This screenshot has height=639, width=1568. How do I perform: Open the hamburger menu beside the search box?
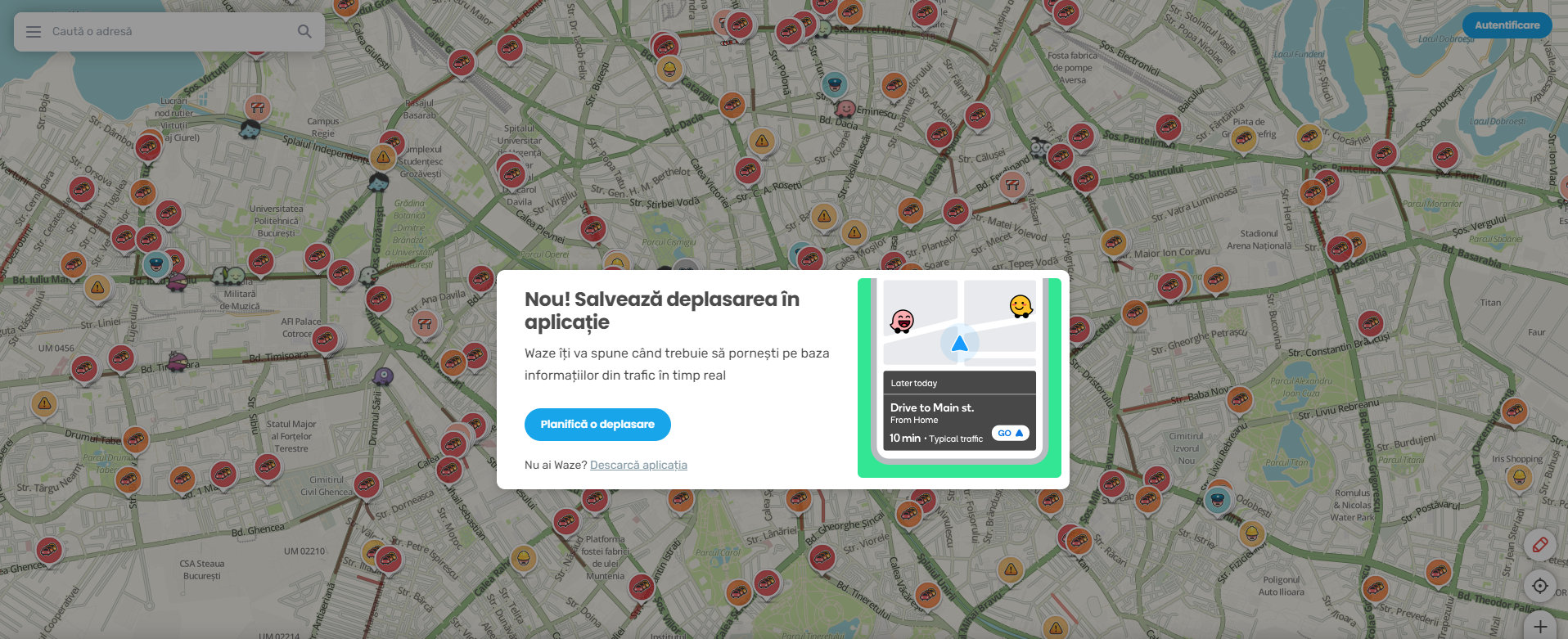click(x=34, y=32)
